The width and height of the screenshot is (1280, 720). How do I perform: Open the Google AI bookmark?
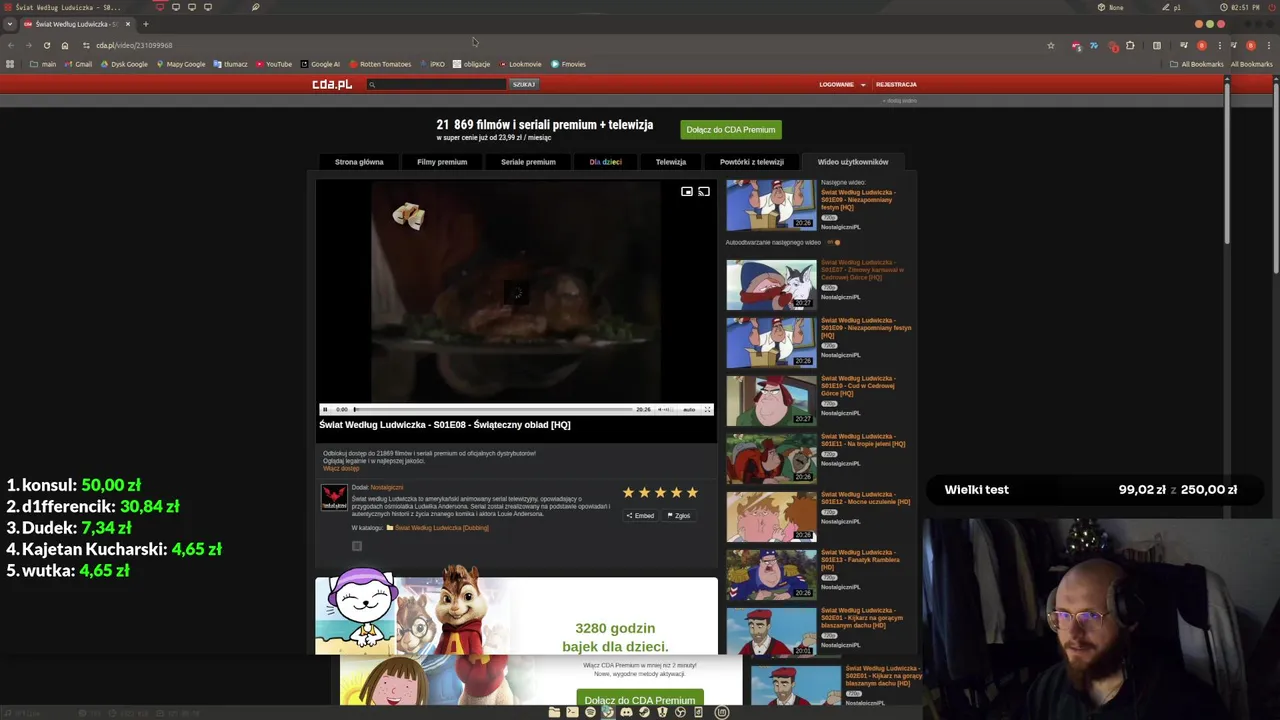point(320,64)
